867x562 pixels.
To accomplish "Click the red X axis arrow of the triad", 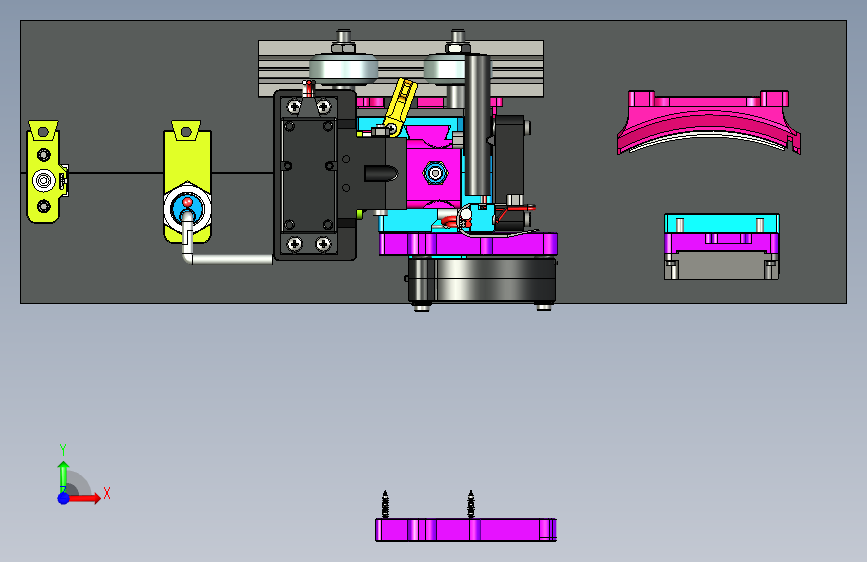I will [84, 498].
